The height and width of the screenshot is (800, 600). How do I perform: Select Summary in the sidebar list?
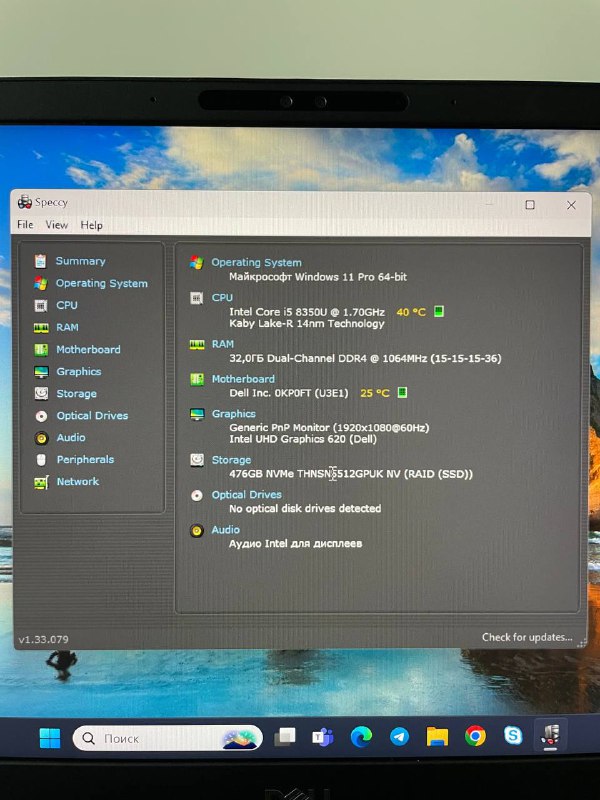[81, 261]
